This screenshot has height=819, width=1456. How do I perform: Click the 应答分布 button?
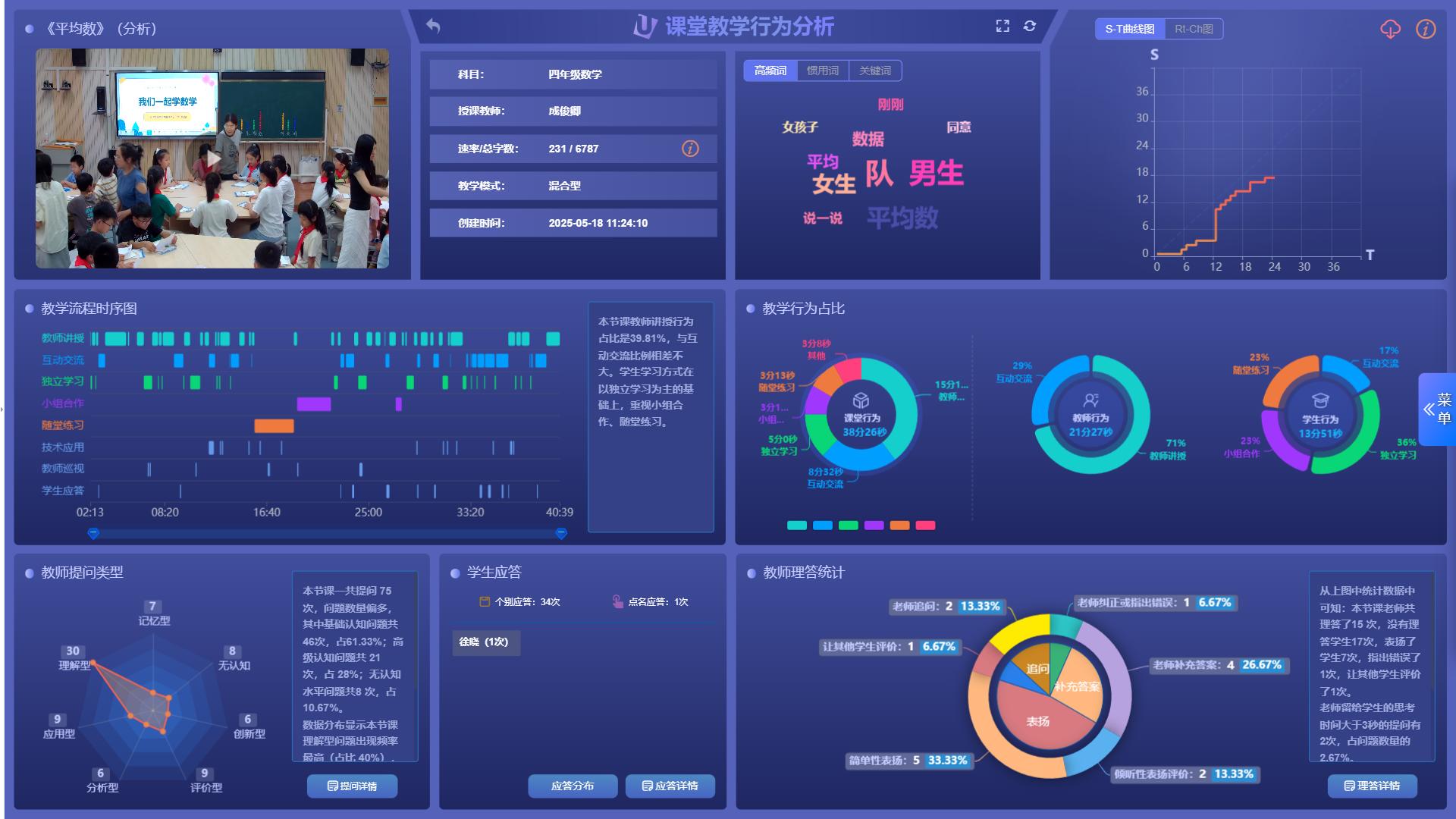pos(573,786)
